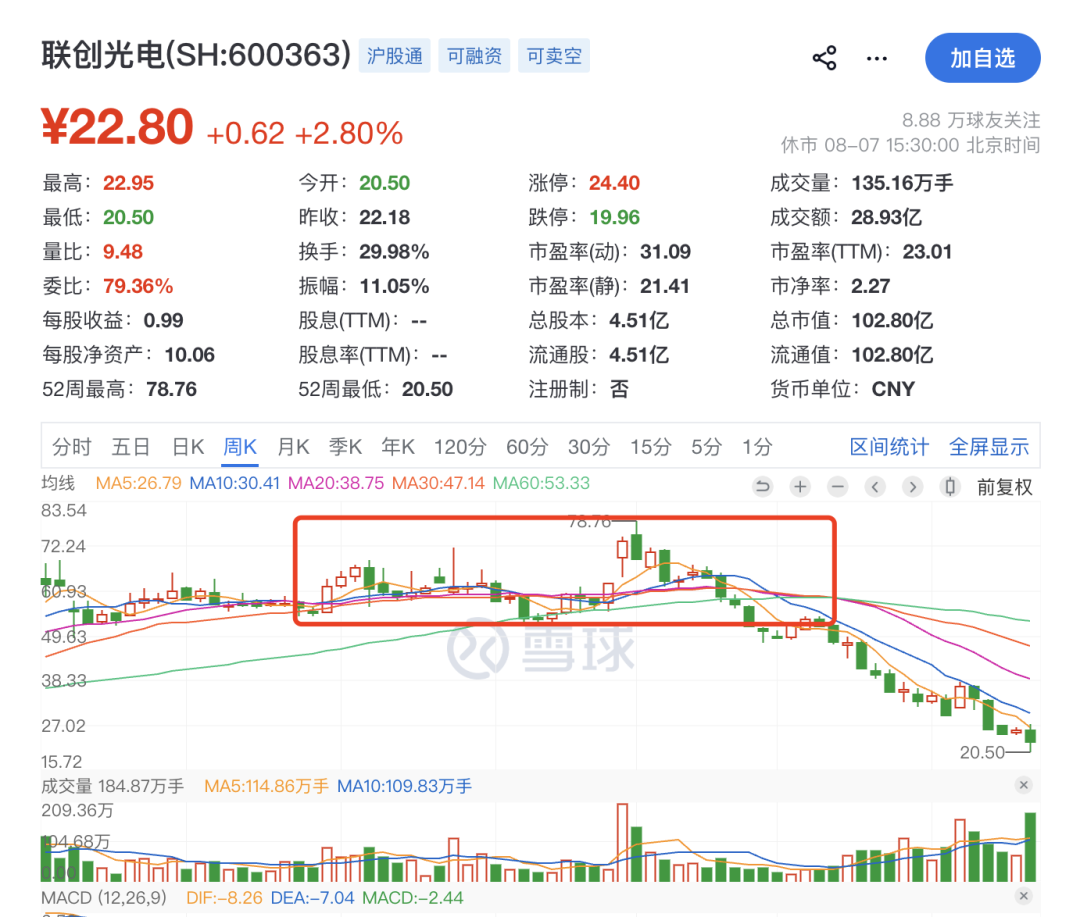Click the MA20:38.75 moving average label
This screenshot has width=1080, height=917.
(x=335, y=483)
